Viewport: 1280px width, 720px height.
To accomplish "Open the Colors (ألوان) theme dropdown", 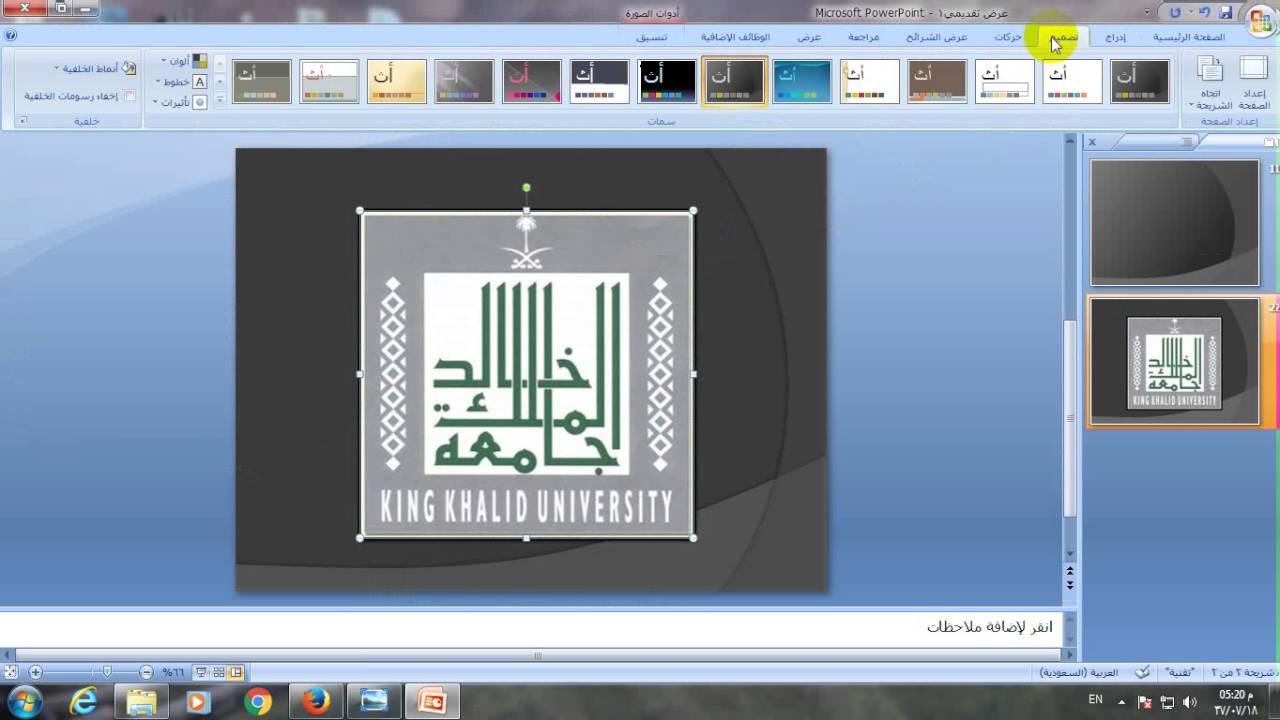I will coord(185,61).
